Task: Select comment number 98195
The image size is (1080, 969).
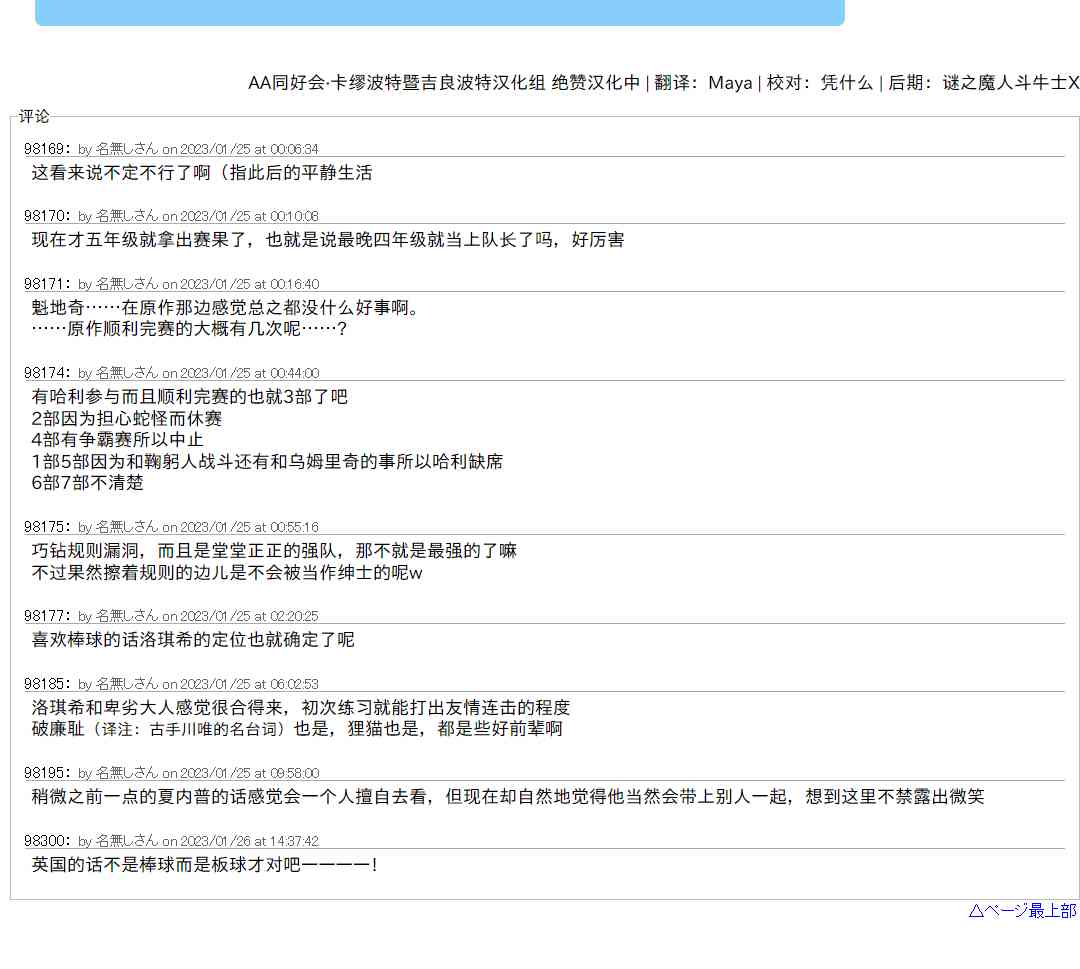Action: point(46,773)
